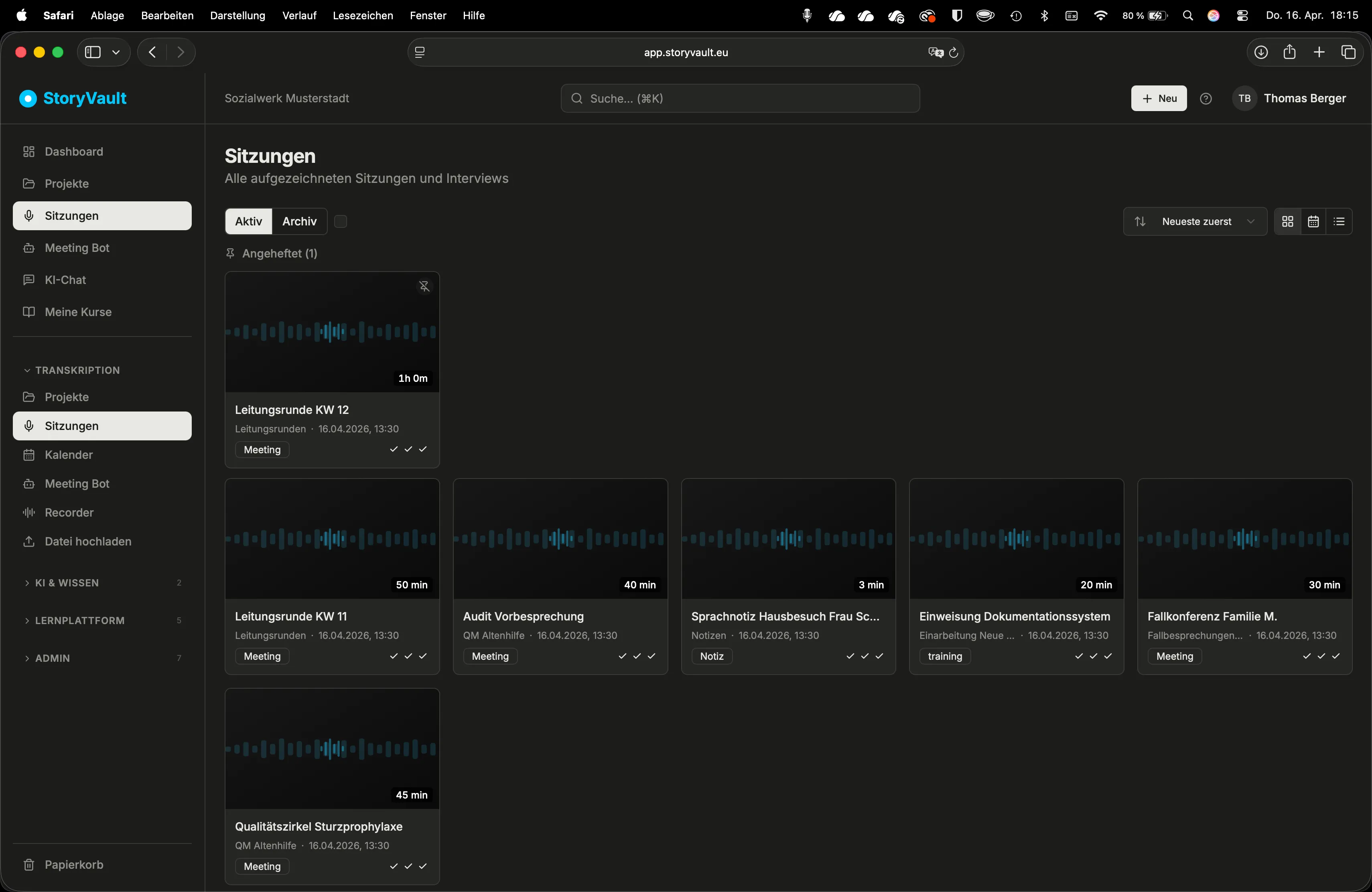
Task: Click 1h 0m duration on KW 12 card
Action: [413, 379]
